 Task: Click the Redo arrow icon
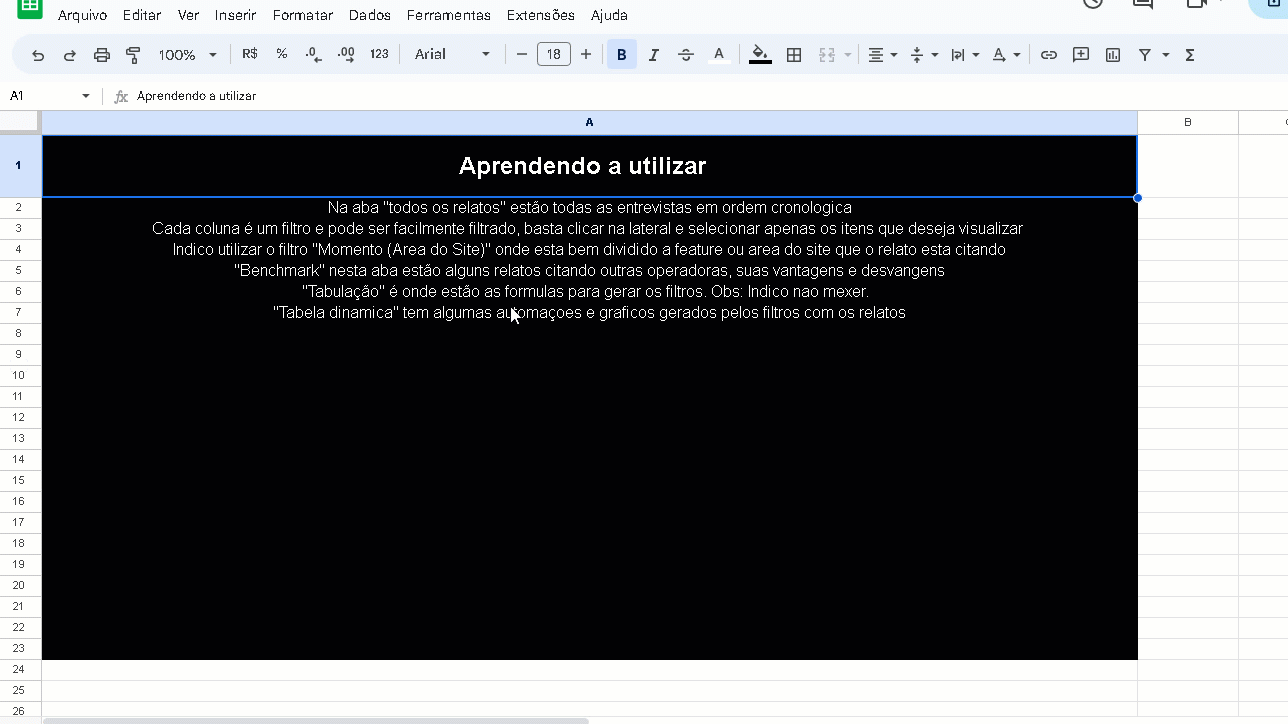[70, 55]
